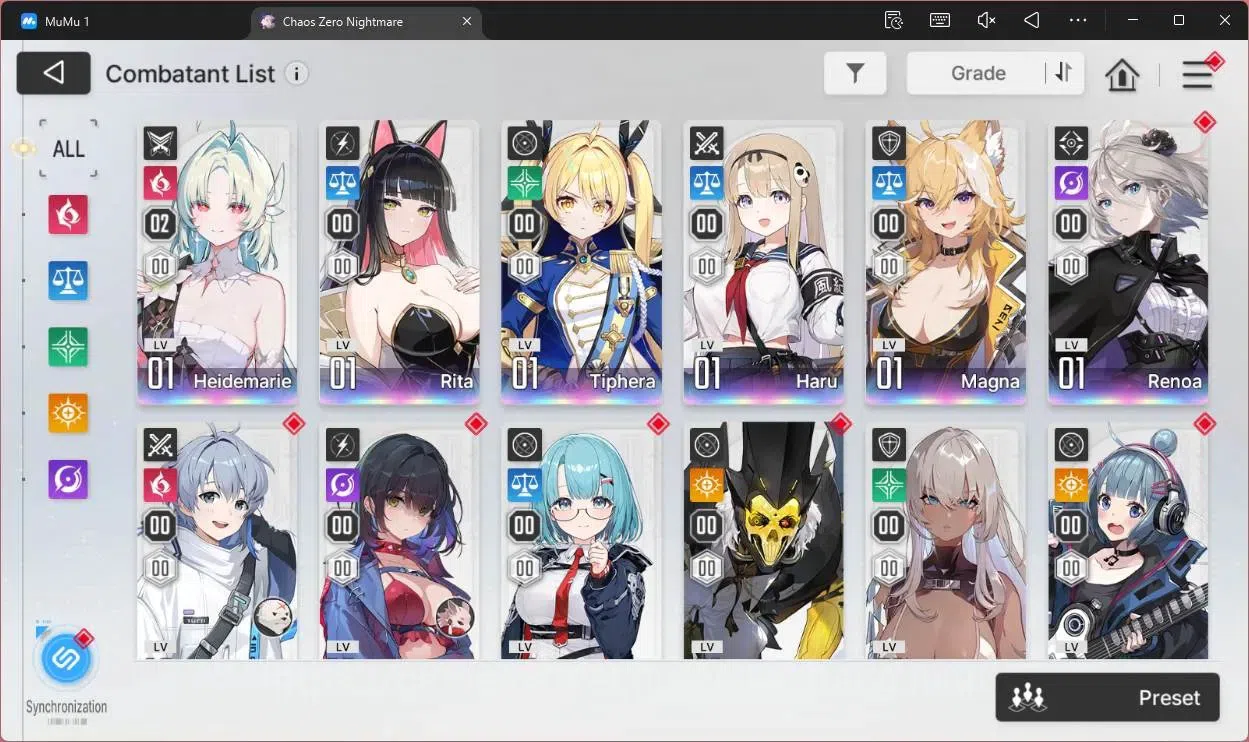The height and width of the screenshot is (742, 1249).
Task: Open the Combatant List info icon
Action: point(296,73)
